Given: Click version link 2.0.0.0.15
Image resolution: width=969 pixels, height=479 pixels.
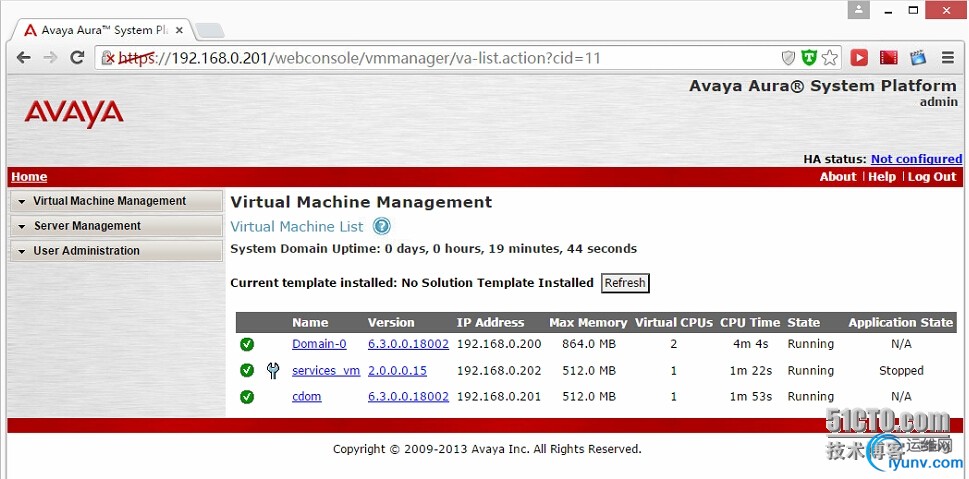Looking at the screenshot, I should coord(397,371).
